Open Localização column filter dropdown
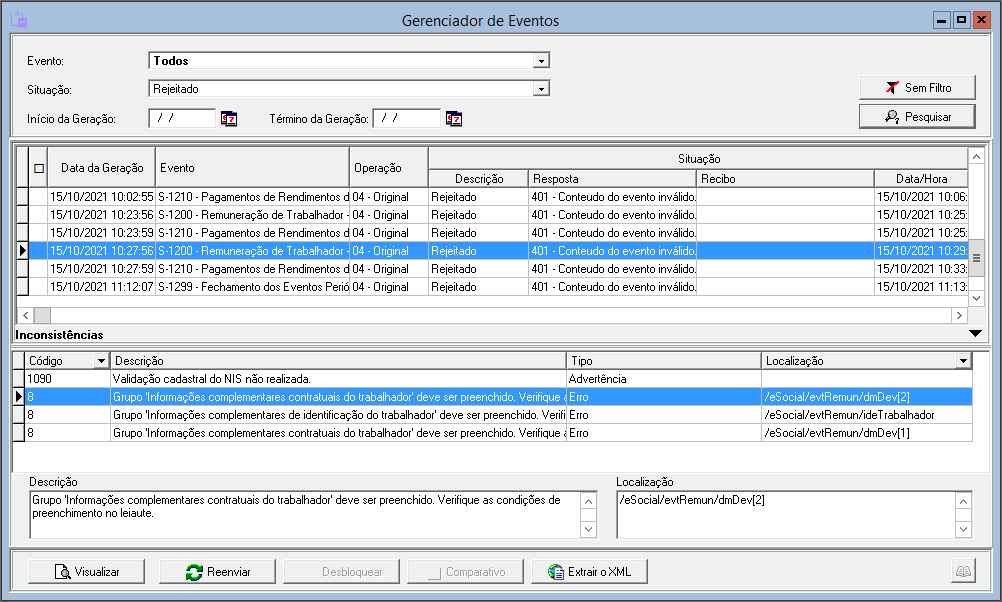This screenshot has width=1002, height=602. click(x=963, y=361)
